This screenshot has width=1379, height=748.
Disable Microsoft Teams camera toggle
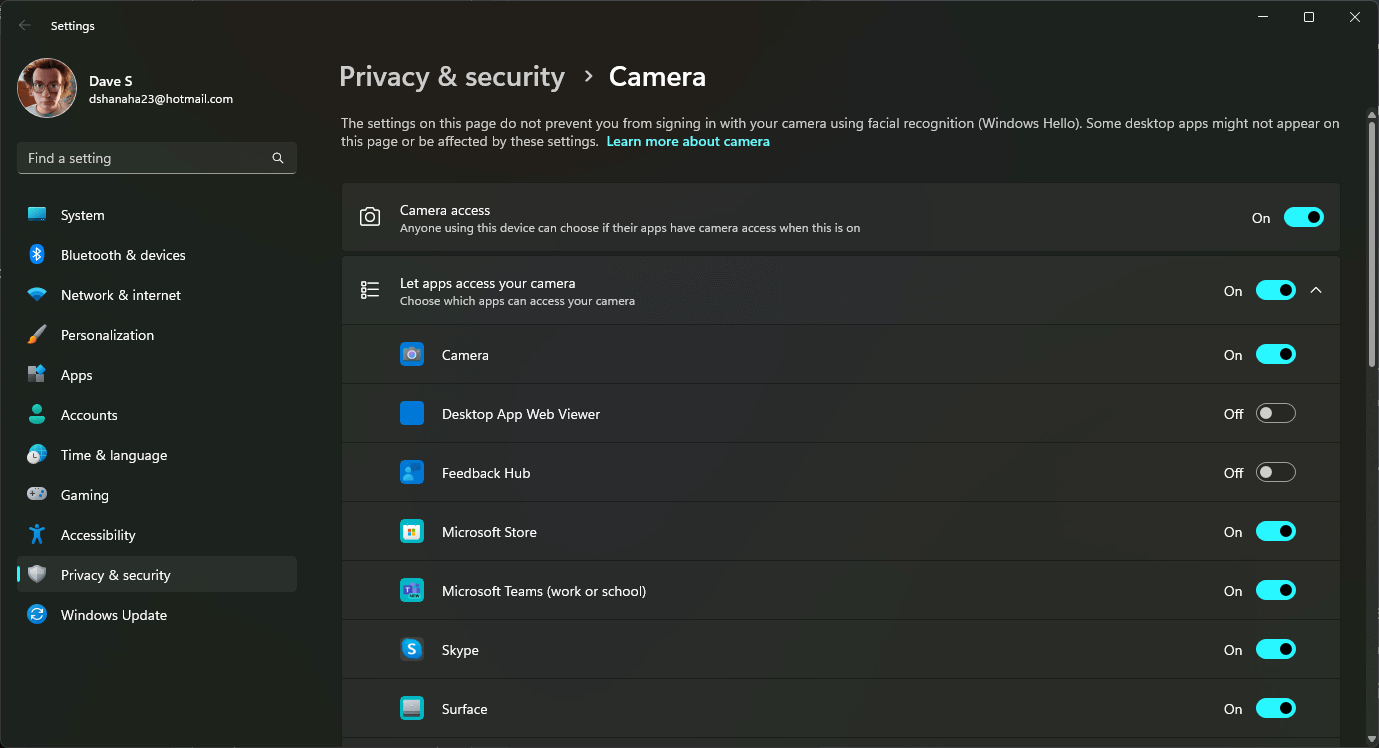click(1276, 590)
